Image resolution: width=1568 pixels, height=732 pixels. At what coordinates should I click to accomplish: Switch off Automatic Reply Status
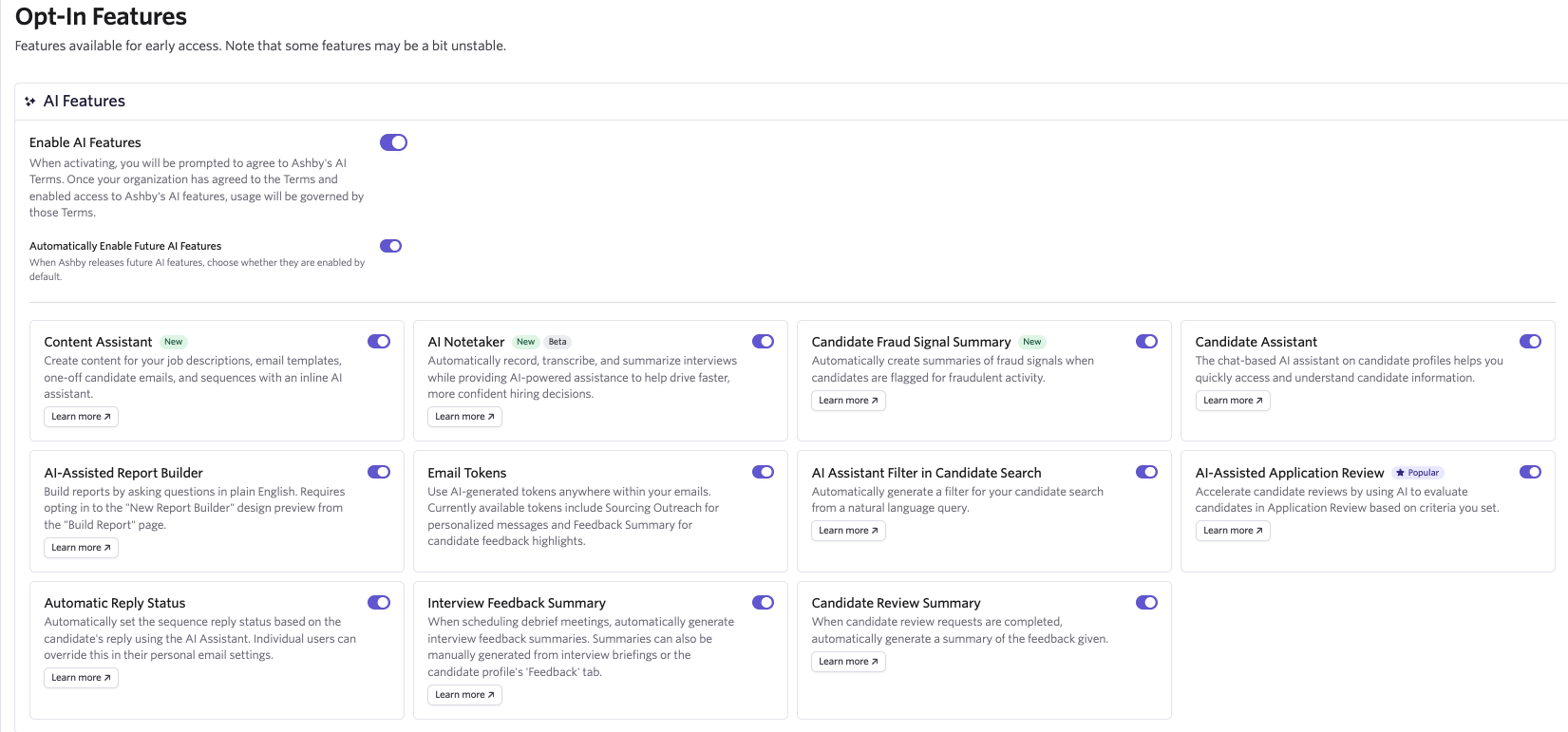click(x=379, y=603)
